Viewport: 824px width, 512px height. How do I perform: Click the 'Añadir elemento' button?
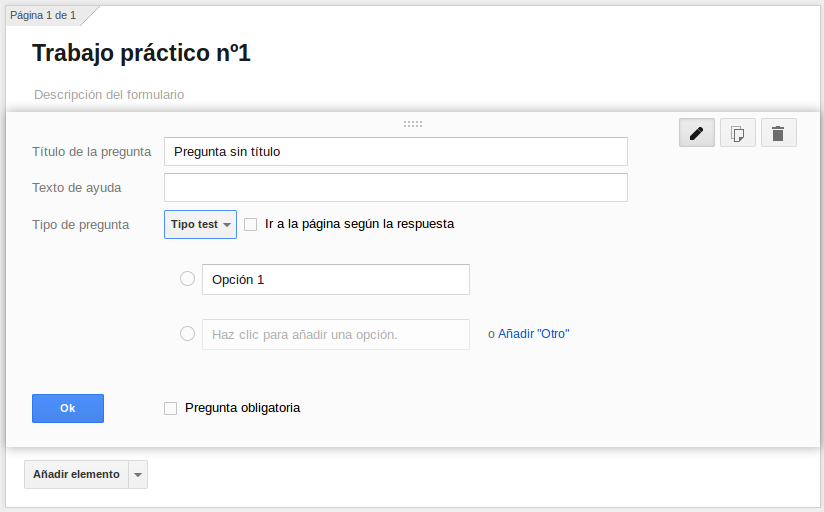tap(76, 474)
